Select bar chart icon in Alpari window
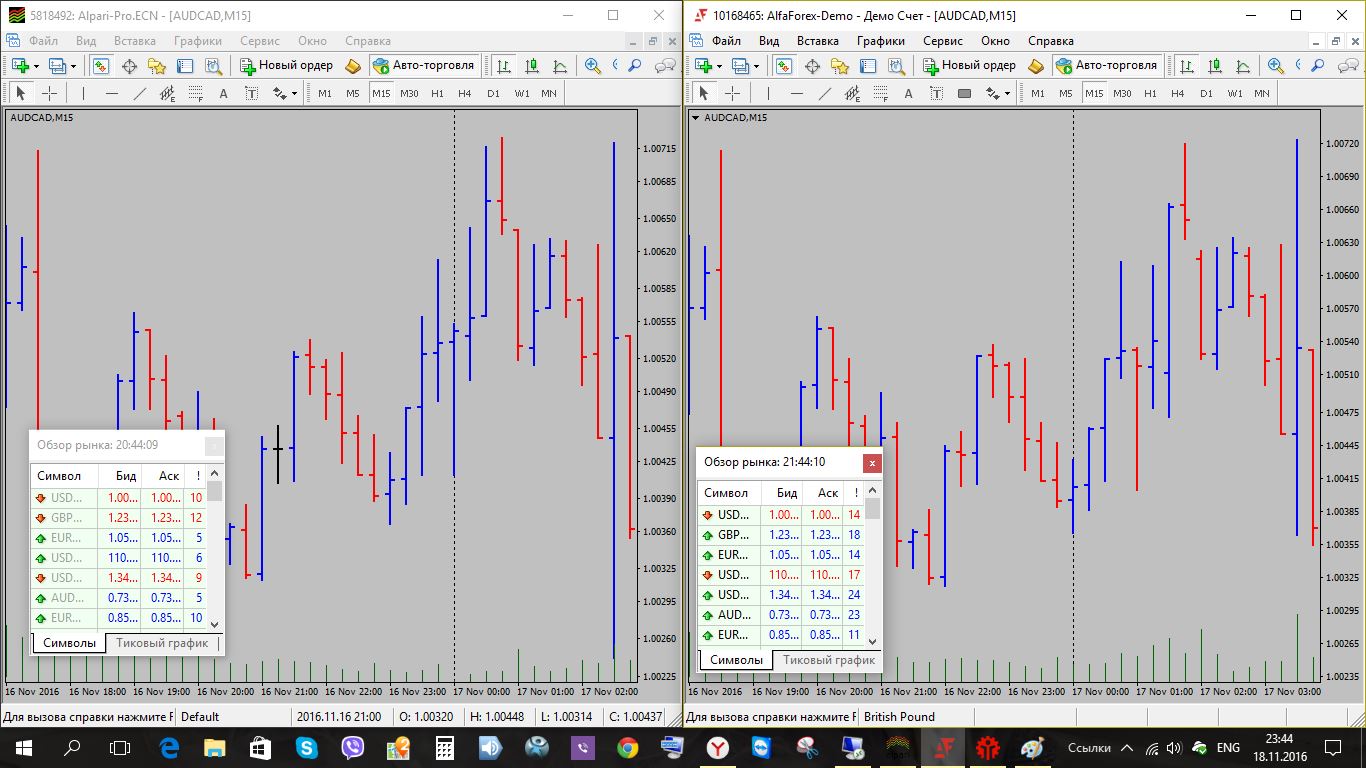This screenshot has width=1366, height=768. pos(504,66)
